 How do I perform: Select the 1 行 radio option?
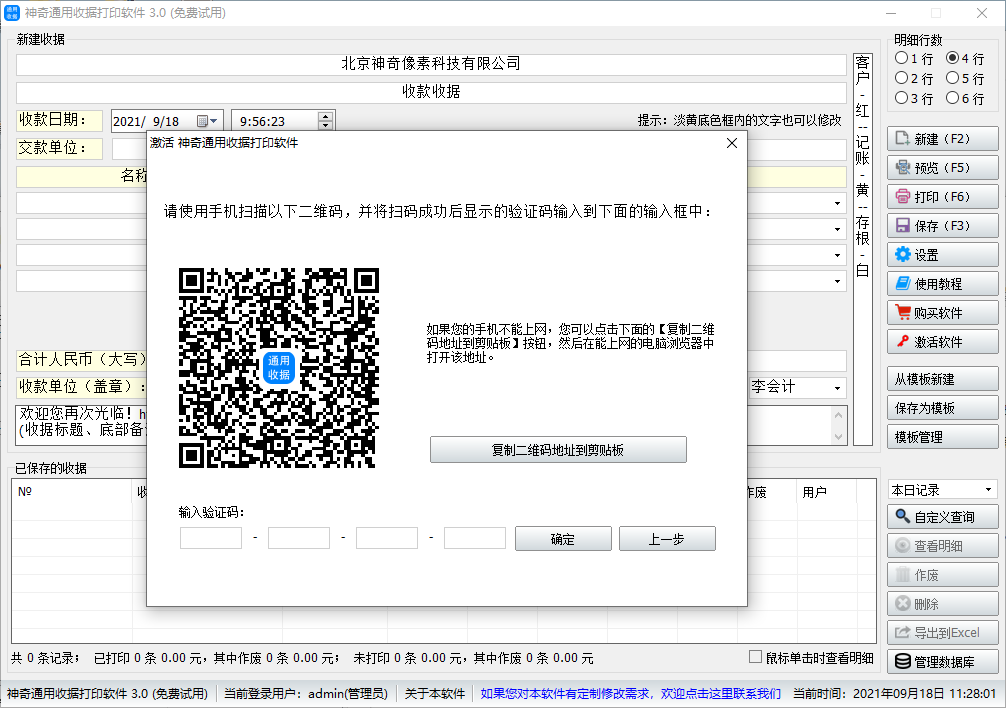coord(901,58)
